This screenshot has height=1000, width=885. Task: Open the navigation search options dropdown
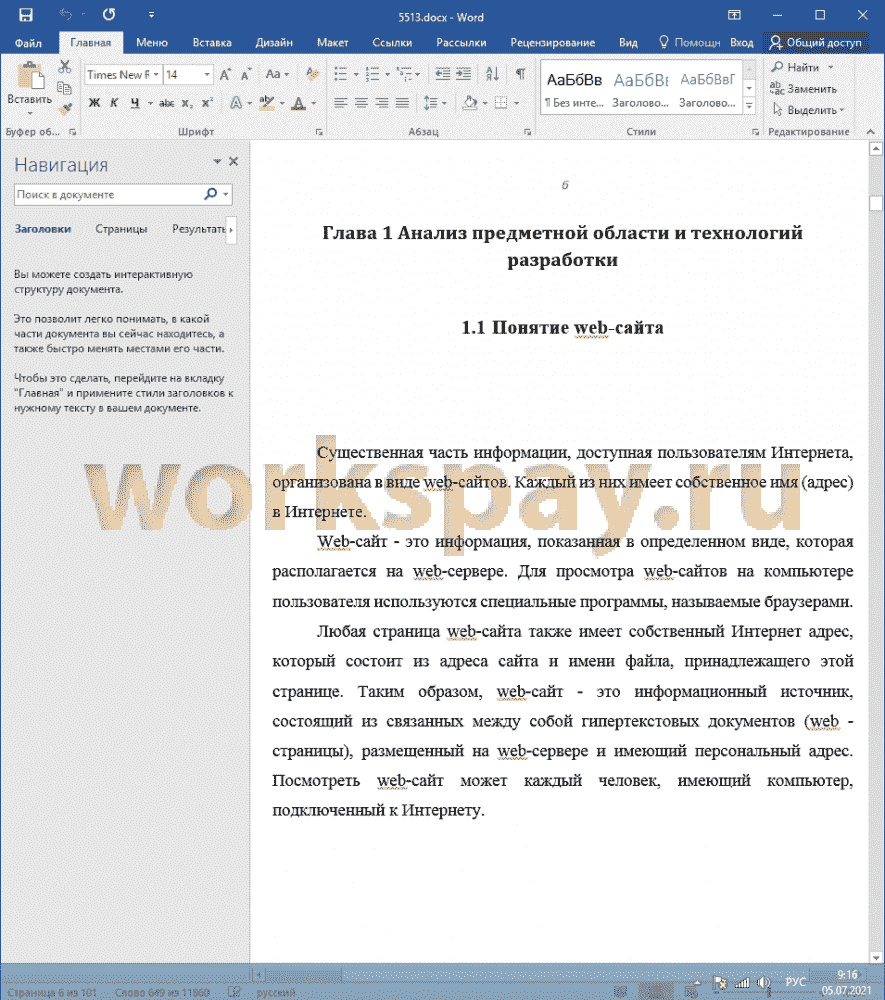click(x=226, y=195)
